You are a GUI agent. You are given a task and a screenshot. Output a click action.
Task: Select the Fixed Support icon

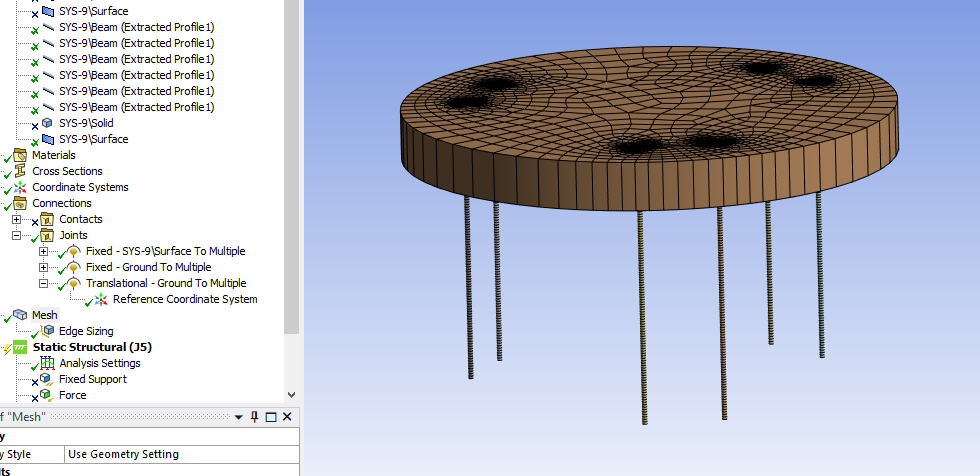(47, 379)
